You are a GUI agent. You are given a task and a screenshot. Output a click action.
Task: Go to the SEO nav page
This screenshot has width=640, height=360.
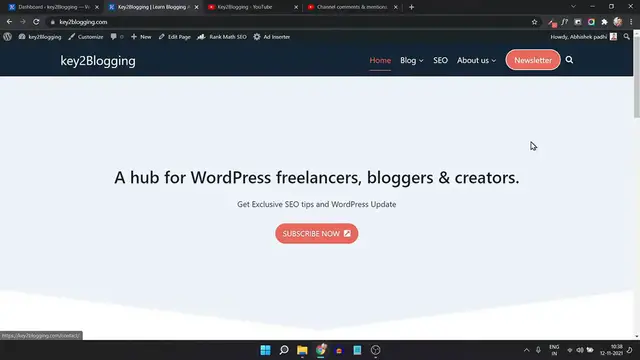click(440, 60)
